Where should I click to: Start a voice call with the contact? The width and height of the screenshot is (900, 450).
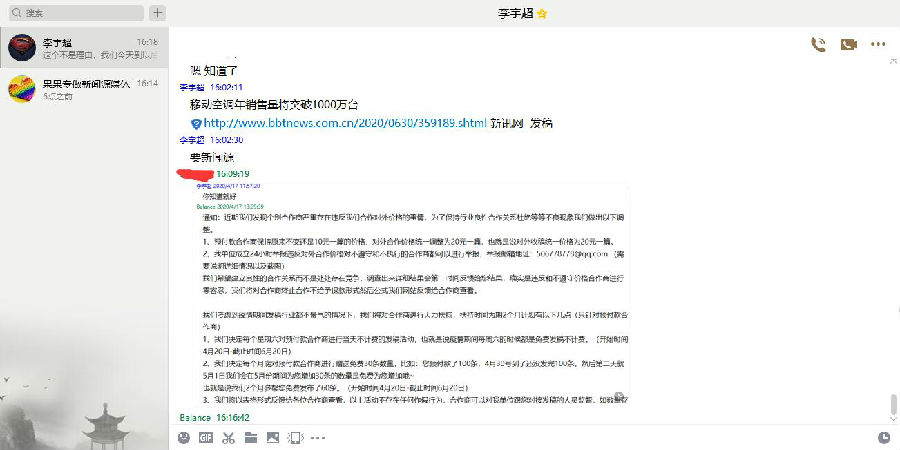click(818, 44)
